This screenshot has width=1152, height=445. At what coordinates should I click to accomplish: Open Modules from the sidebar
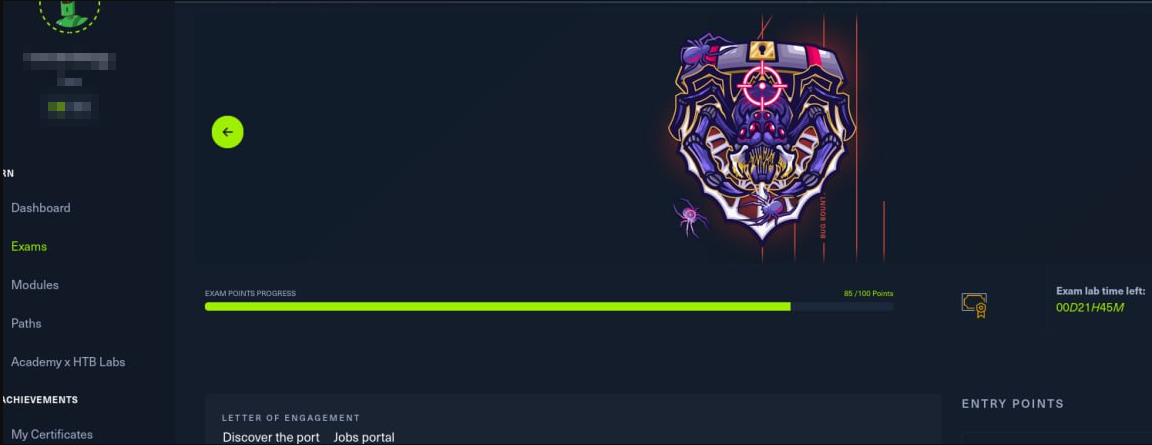(35, 285)
